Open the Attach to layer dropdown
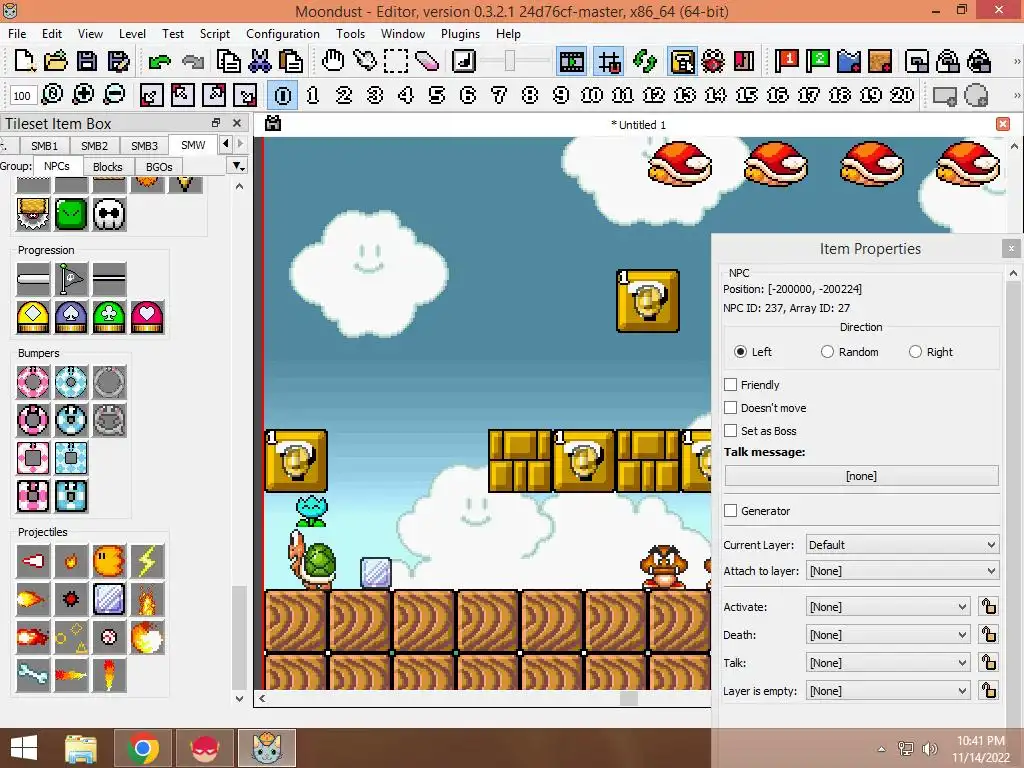 (903, 571)
